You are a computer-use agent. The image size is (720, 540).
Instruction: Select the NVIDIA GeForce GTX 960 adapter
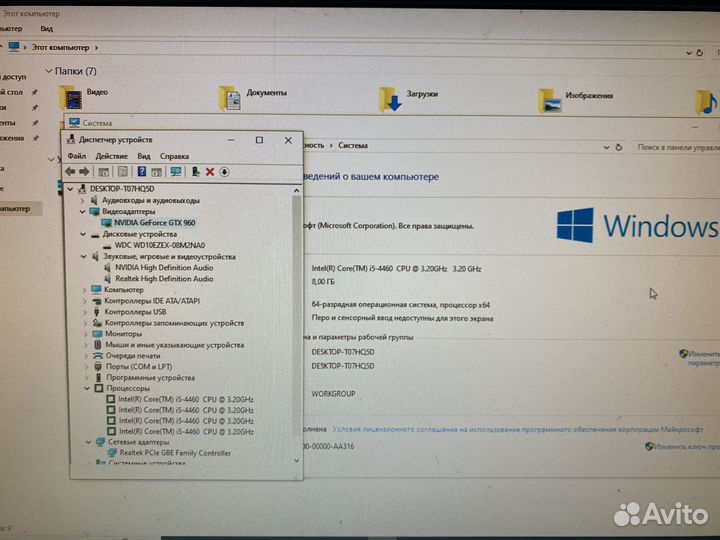pos(155,223)
